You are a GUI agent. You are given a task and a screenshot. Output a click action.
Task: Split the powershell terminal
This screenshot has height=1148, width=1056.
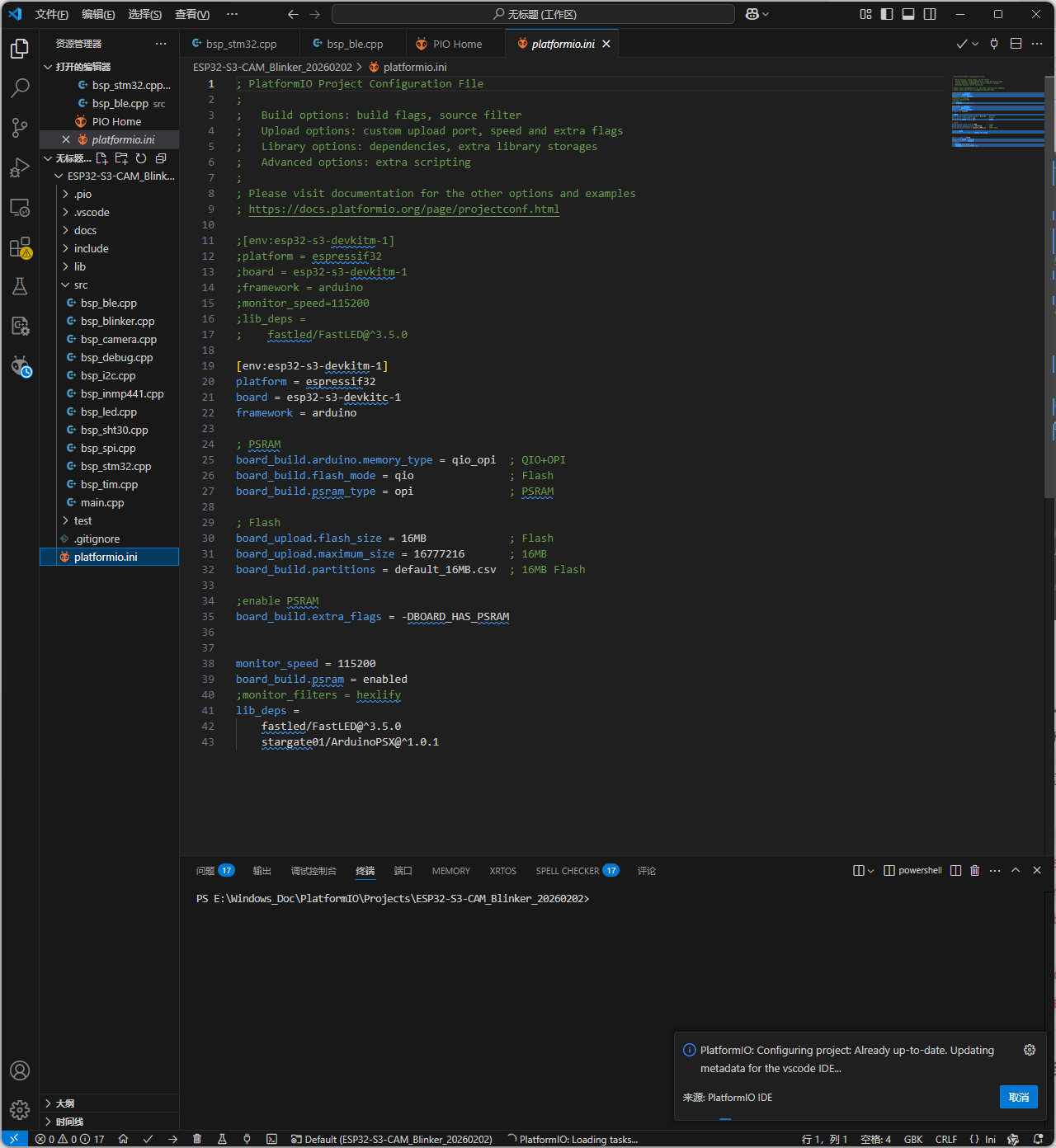point(955,870)
